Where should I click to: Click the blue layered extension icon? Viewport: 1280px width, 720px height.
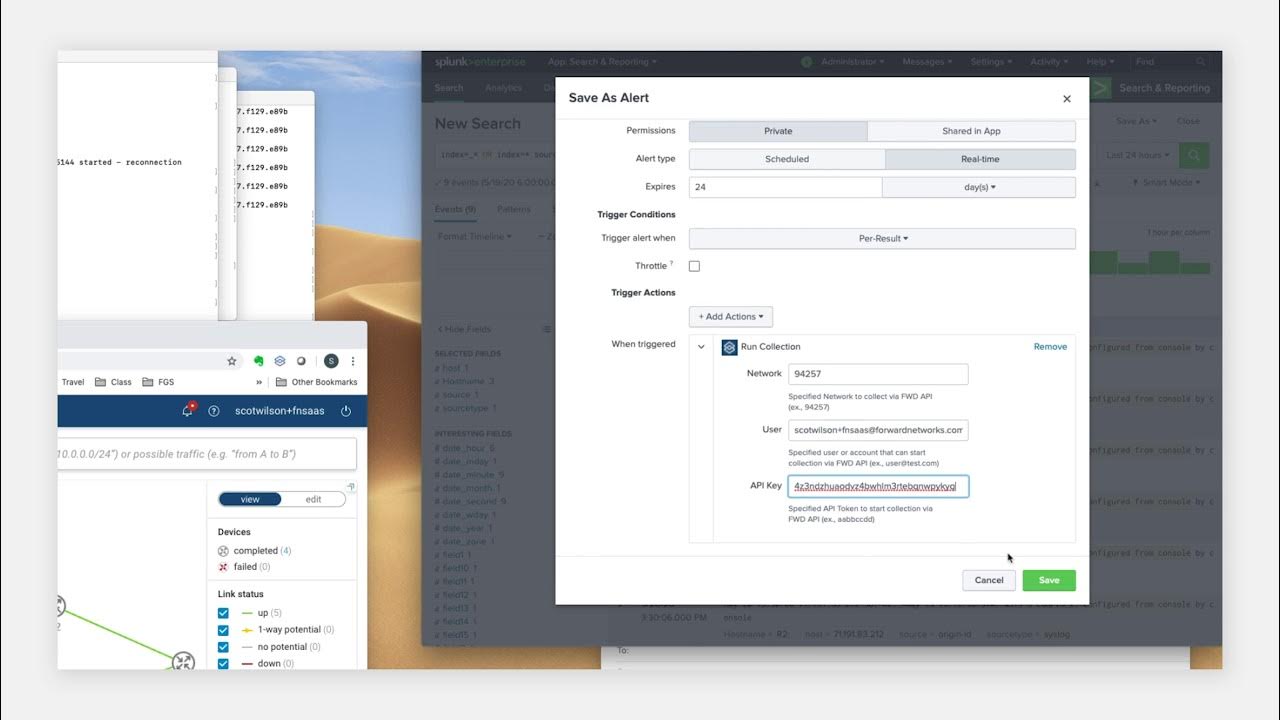coord(281,361)
